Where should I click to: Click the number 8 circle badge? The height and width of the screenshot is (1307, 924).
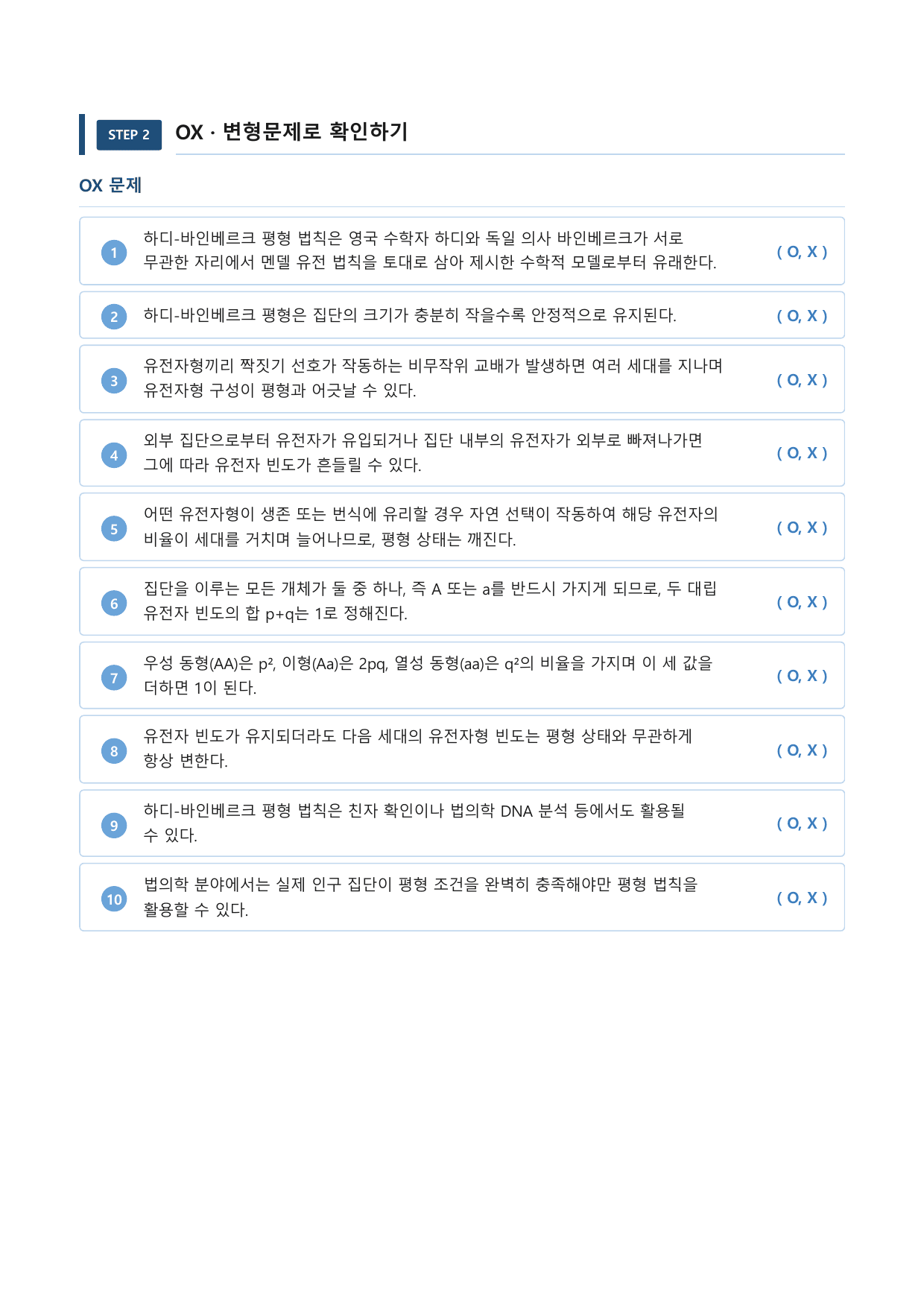(114, 751)
